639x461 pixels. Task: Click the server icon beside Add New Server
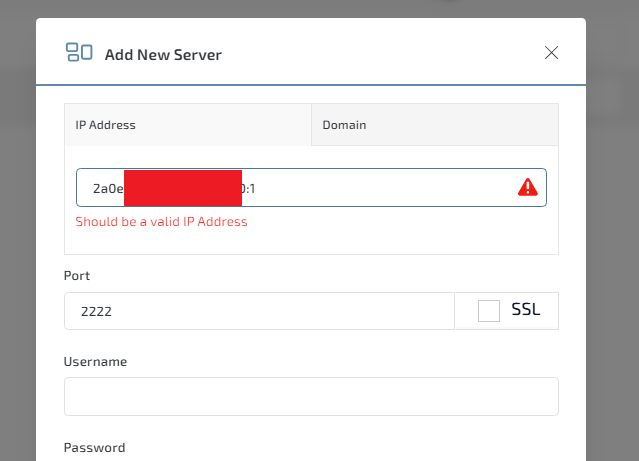pos(79,53)
